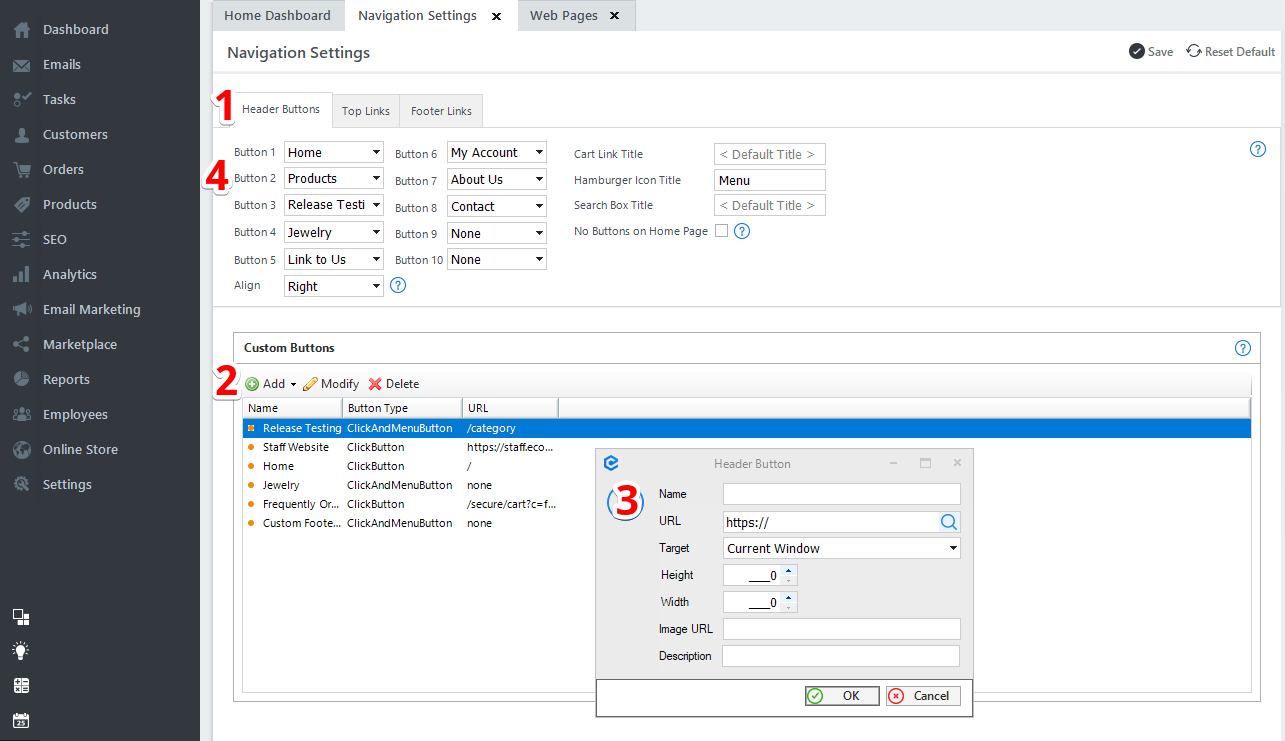Switch to the Web Pages tab
The width and height of the screenshot is (1285, 741).
click(576, 16)
